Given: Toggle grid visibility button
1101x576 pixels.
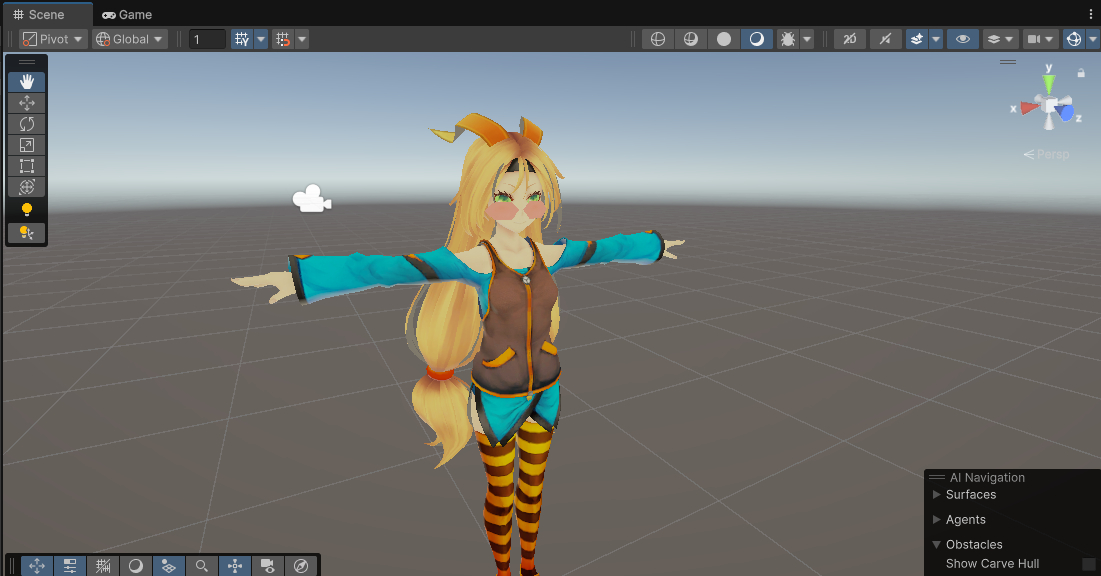Looking at the screenshot, I should (242, 39).
